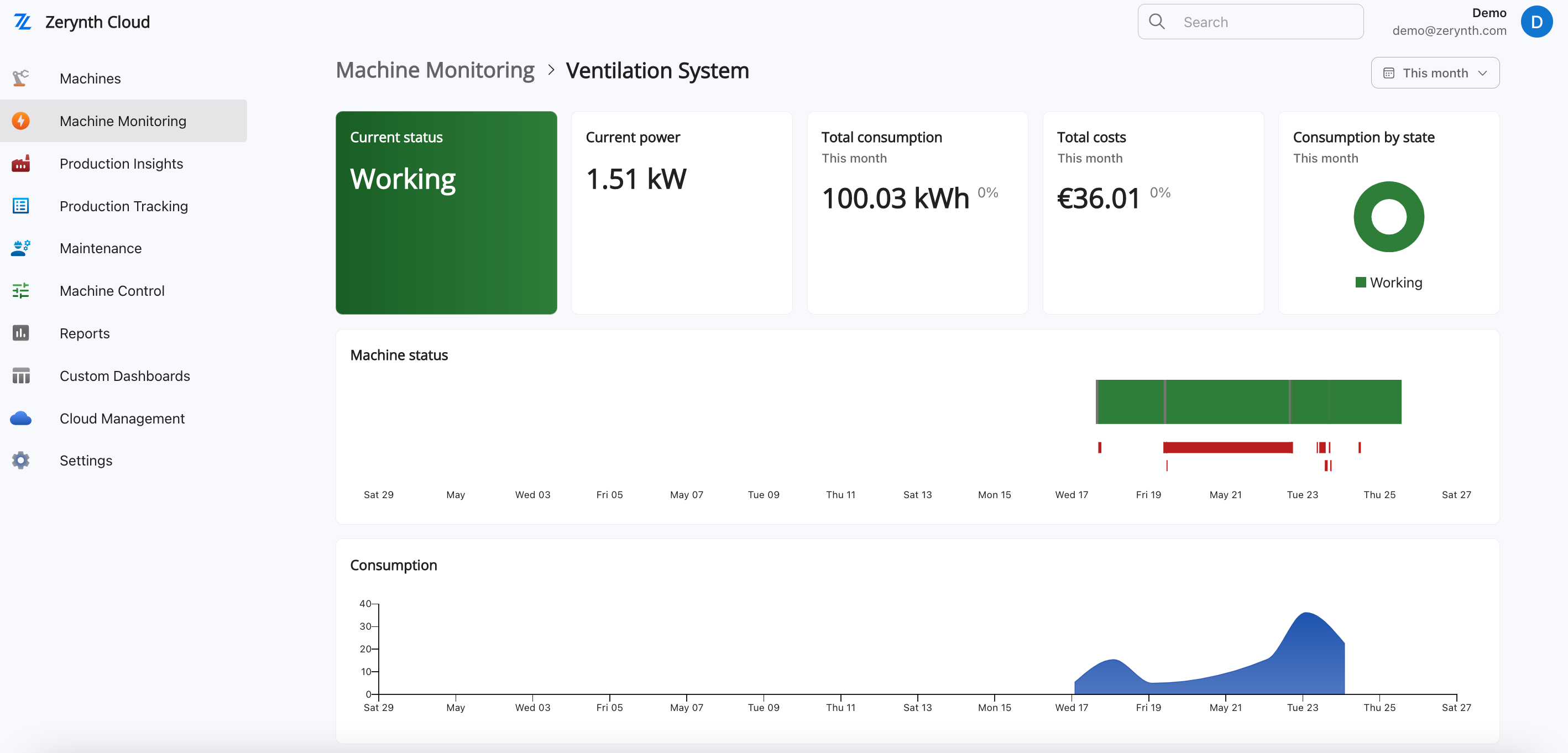The width and height of the screenshot is (1568, 753).
Task: Click the Ventilation System breadcrumb title
Action: click(x=657, y=70)
